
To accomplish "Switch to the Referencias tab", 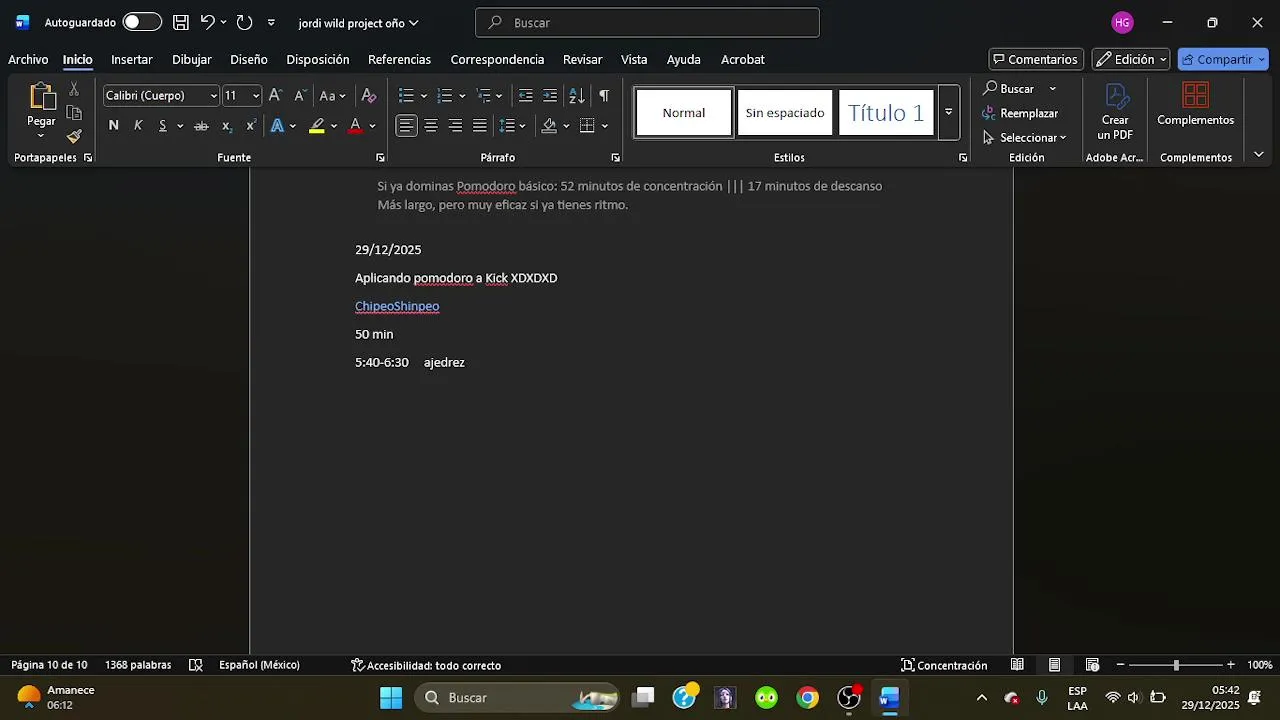I will point(399,59).
